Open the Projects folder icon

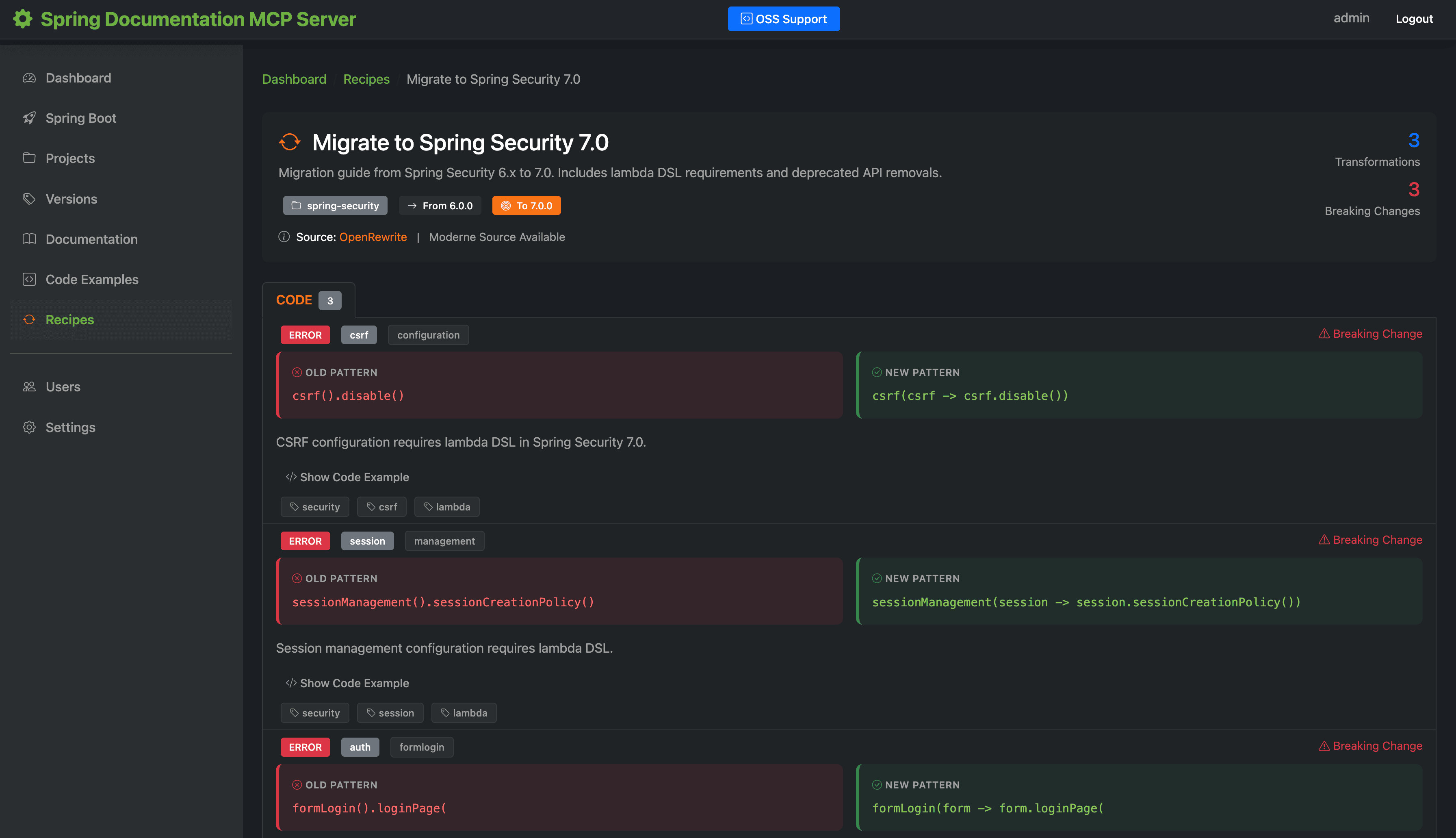point(29,158)
